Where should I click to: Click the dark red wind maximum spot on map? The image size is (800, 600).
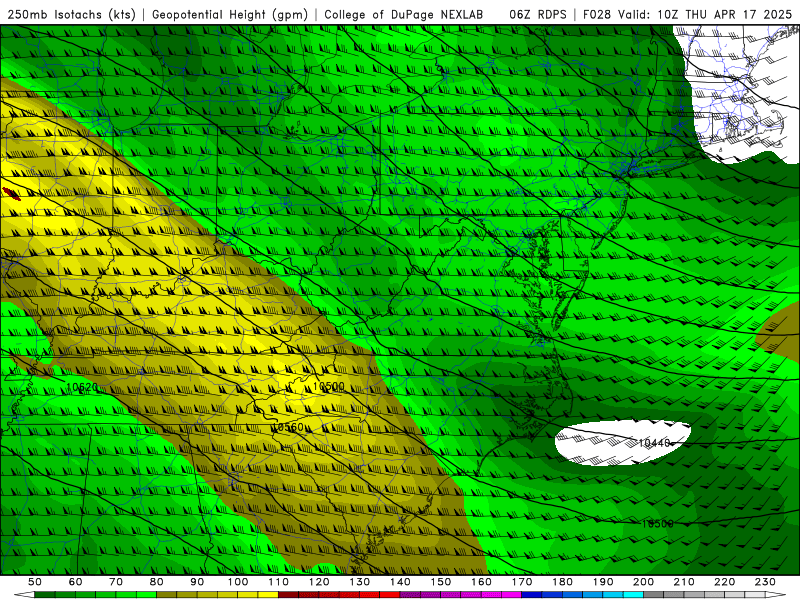[11, 193]
